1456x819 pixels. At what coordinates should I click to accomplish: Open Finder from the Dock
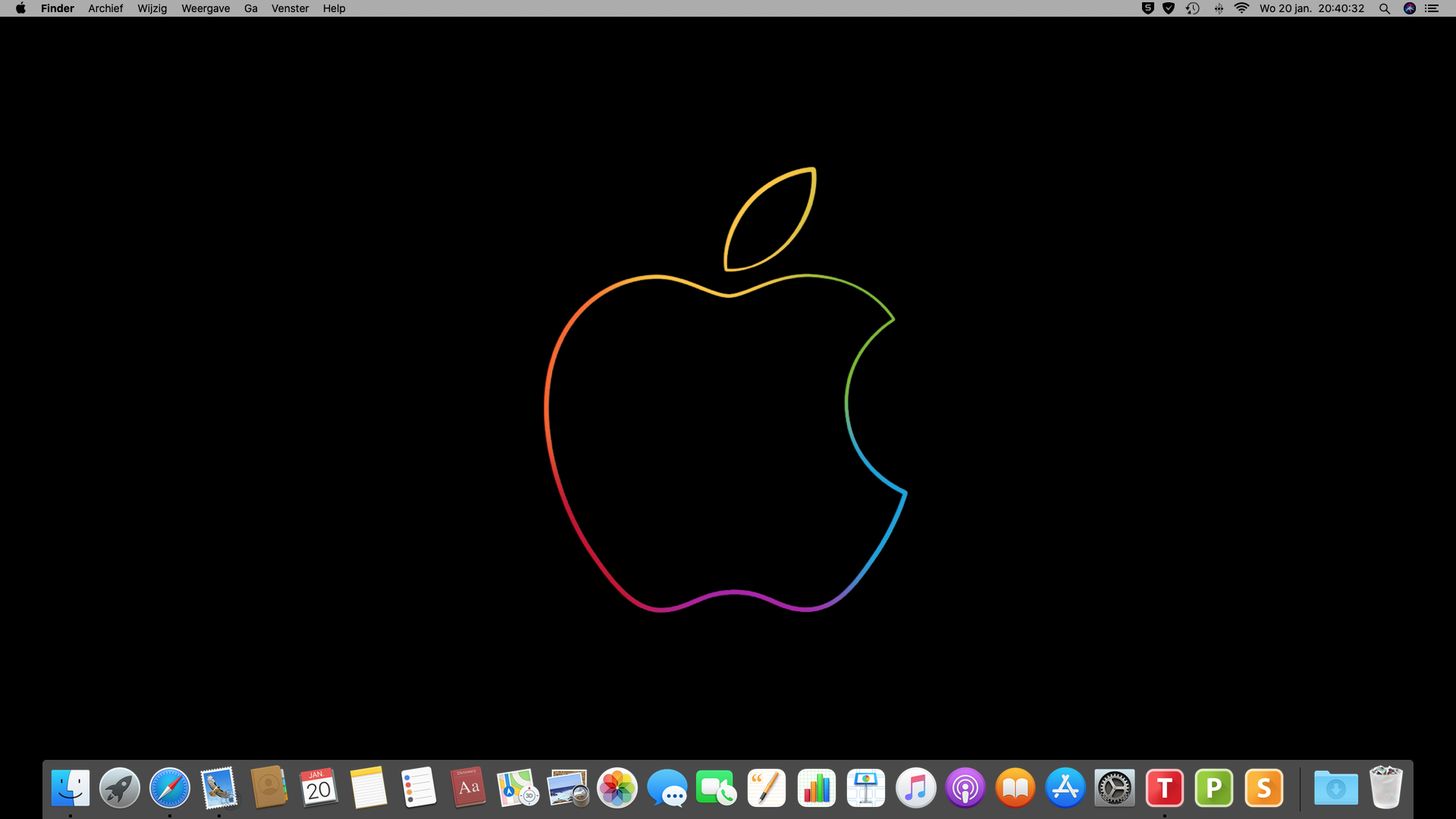pyautogui.click(x=71, y=788)
